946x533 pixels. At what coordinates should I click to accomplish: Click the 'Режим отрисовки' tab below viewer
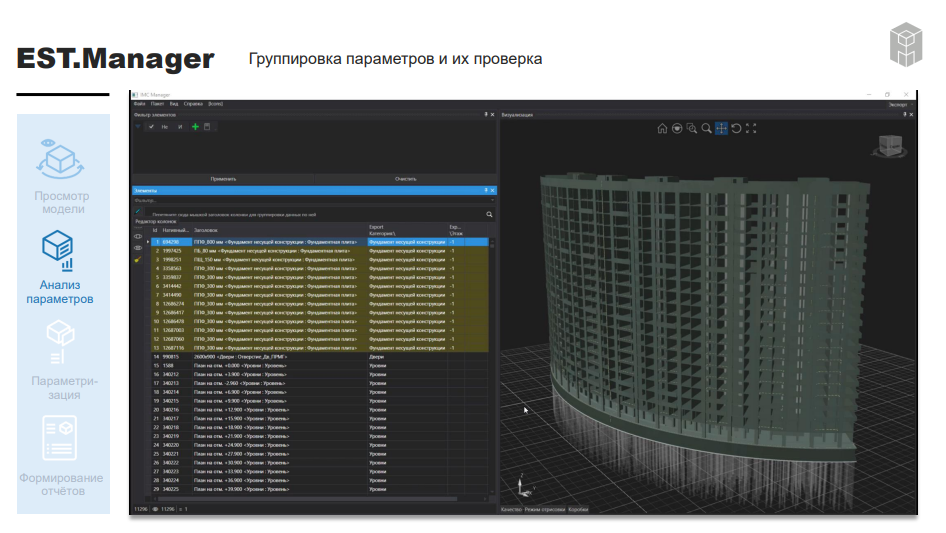(545, 509)
